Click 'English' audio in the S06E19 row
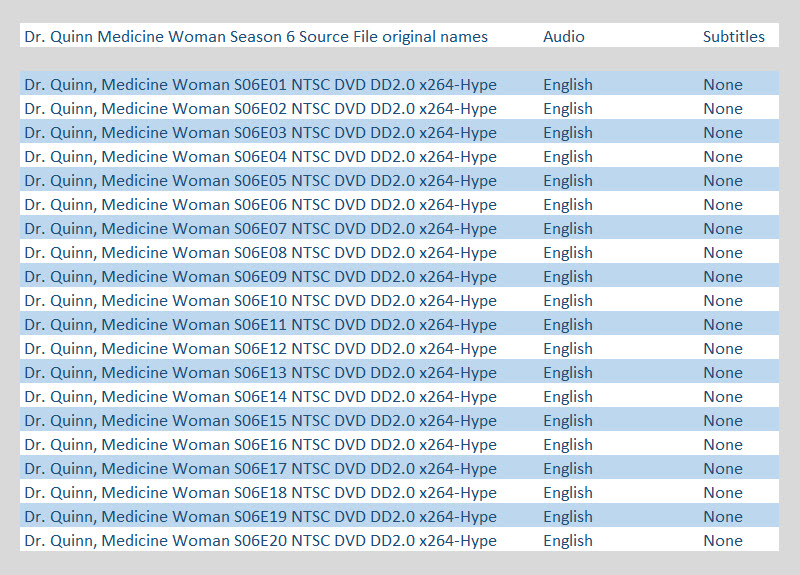Image resolution: width=800 pixels, height=575 pixels. [568, 516]
